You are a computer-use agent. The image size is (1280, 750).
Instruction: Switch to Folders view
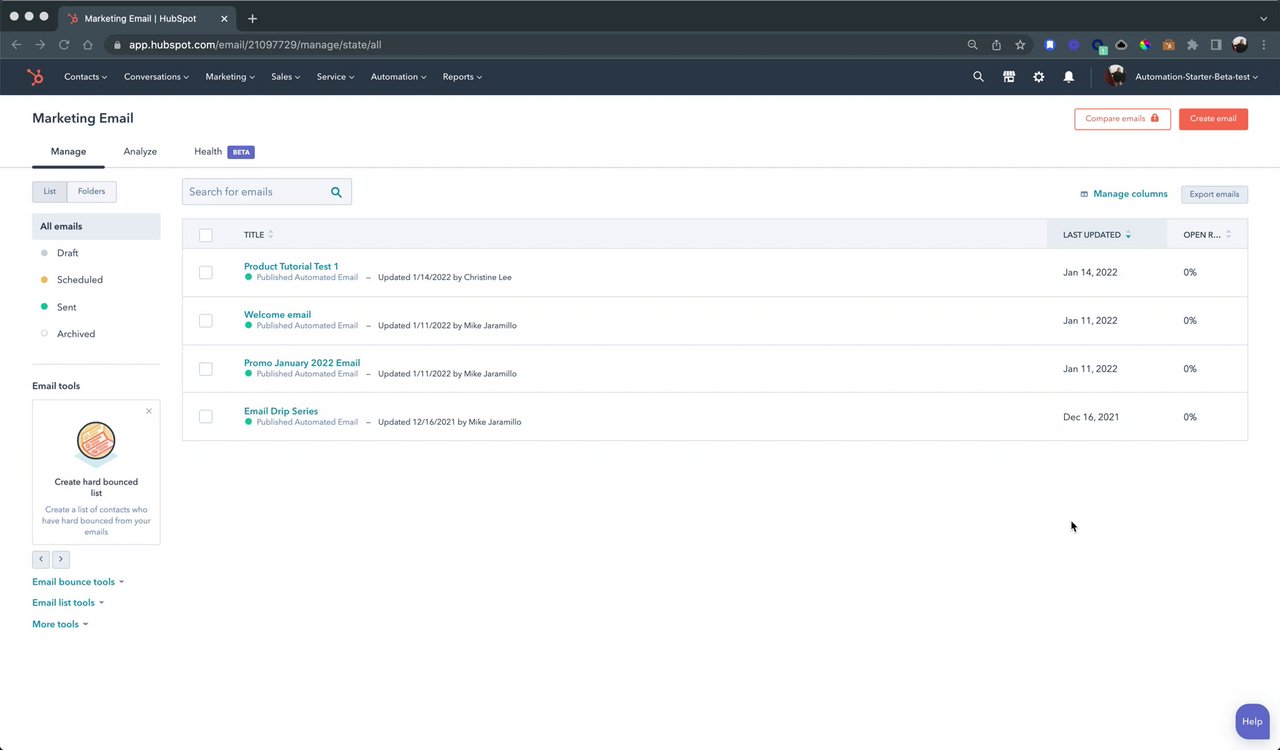tap(92, 192)
